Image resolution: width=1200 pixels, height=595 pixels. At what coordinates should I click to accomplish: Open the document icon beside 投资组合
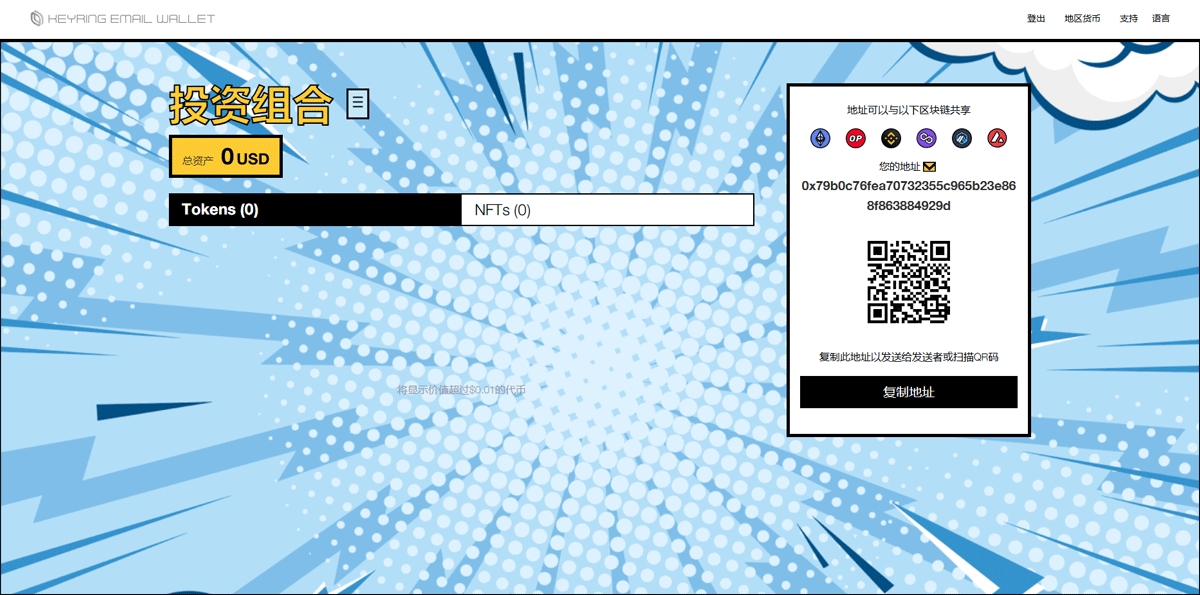(358, 103)
